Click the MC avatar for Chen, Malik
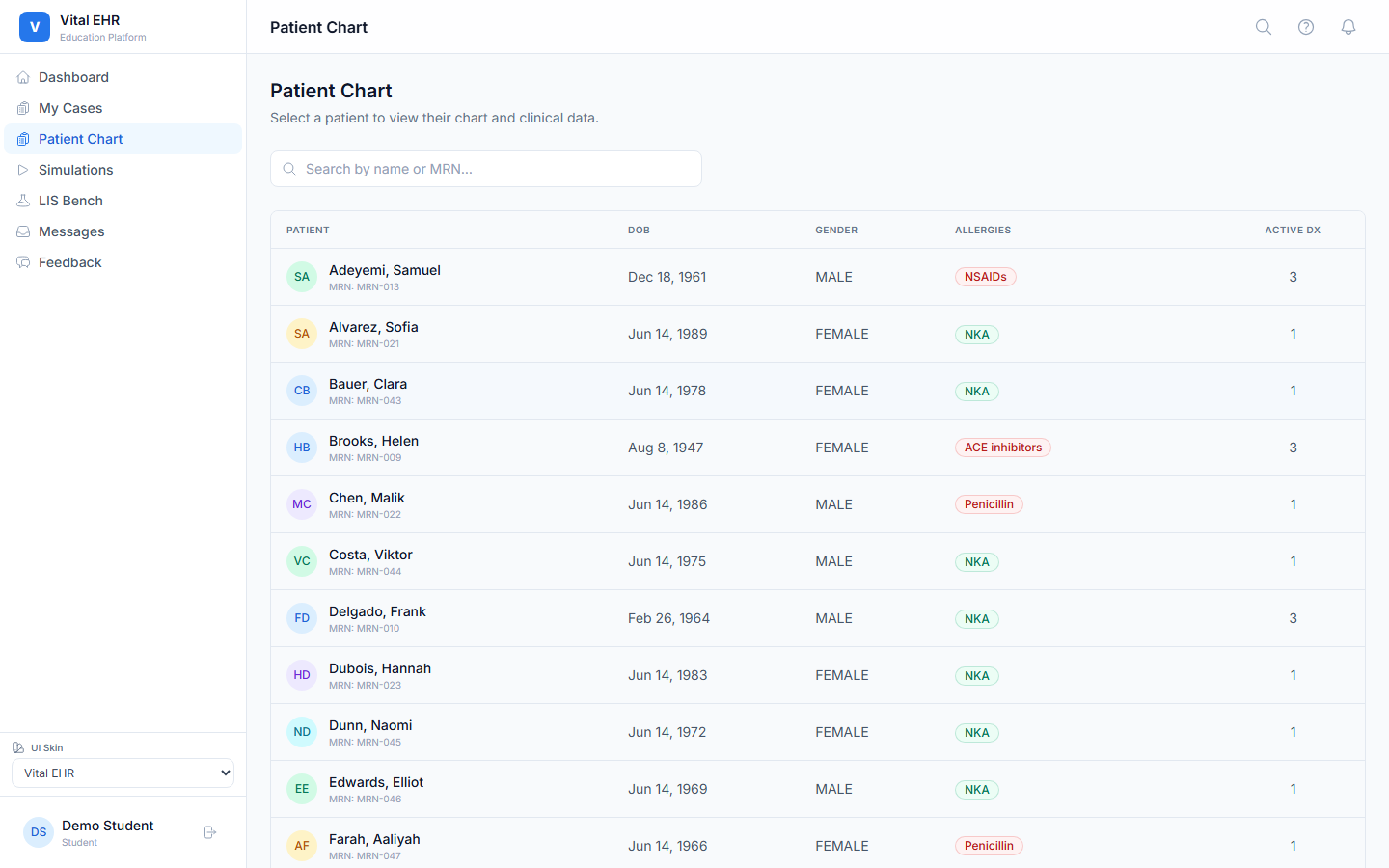This screenshot has width=1389, height=868. [302, 504]
